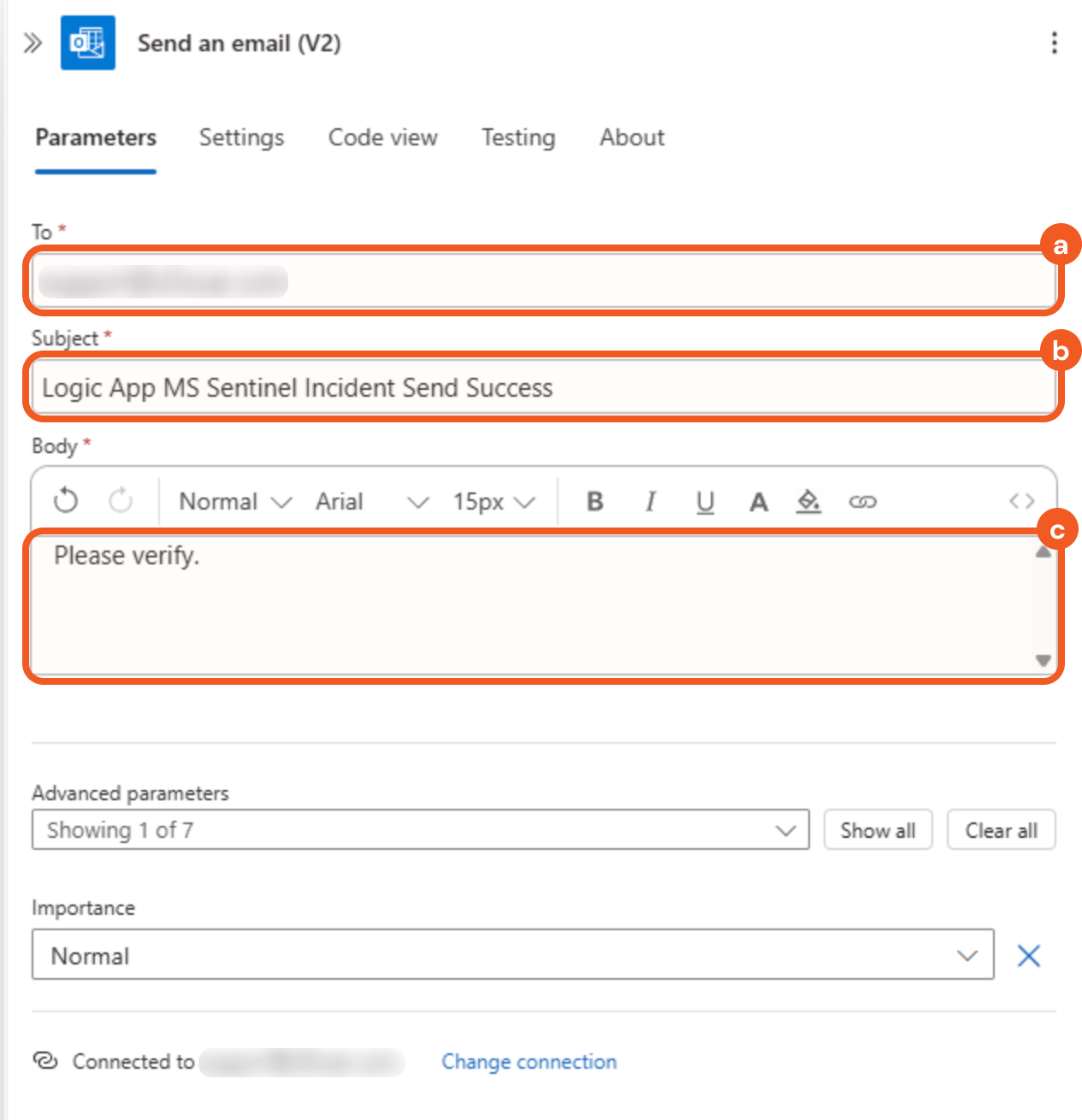Apply underline formatting in body editor
The width and height of the screenshot is (1082, 1120).
(705, 502)
